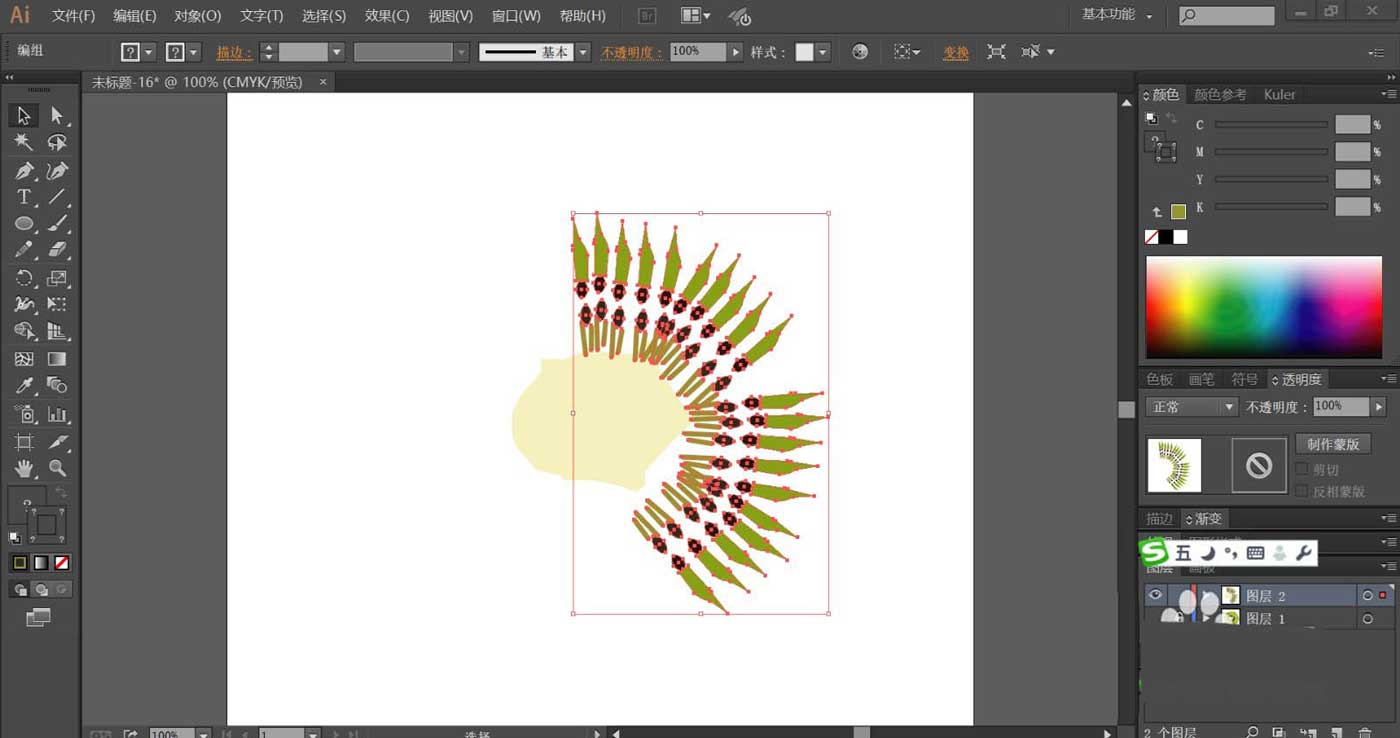
Task: Select the Magic Wand tool
Action: [24, 143]
